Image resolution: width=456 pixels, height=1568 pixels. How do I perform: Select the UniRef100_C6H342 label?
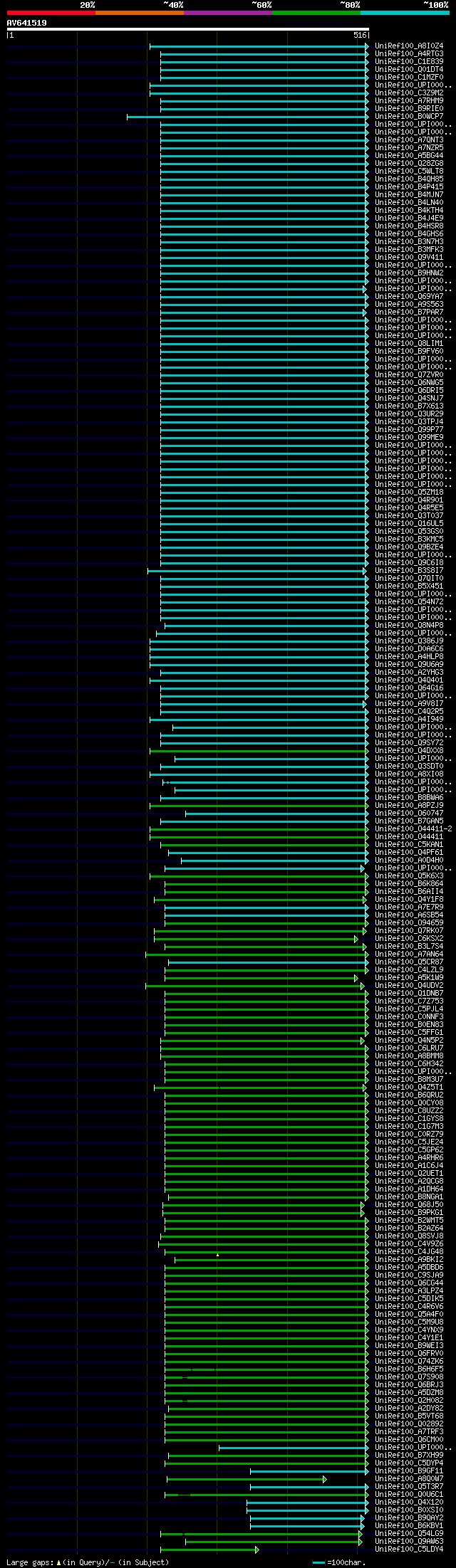(409, 1063)
